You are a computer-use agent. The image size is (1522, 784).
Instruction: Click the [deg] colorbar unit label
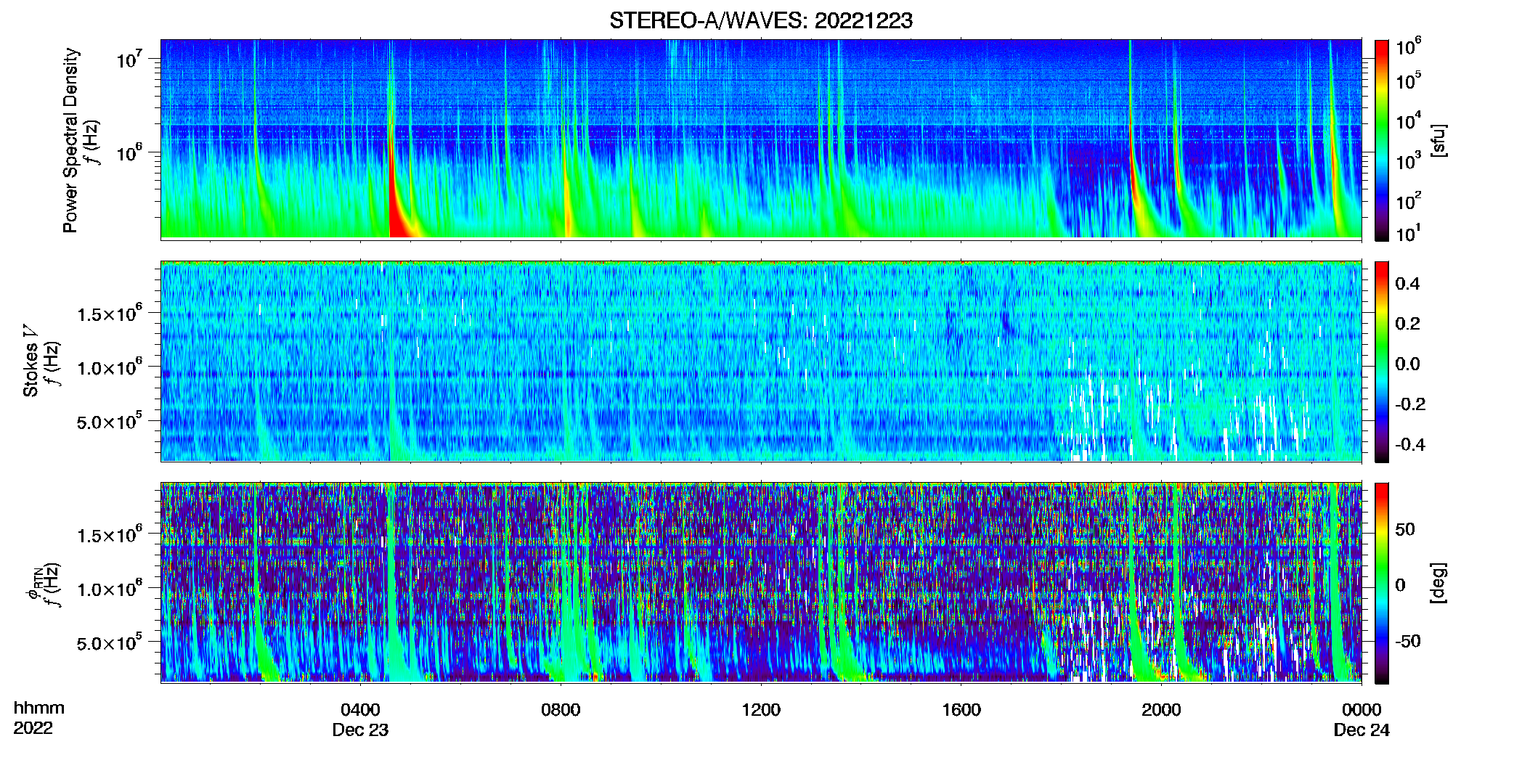1438,582
